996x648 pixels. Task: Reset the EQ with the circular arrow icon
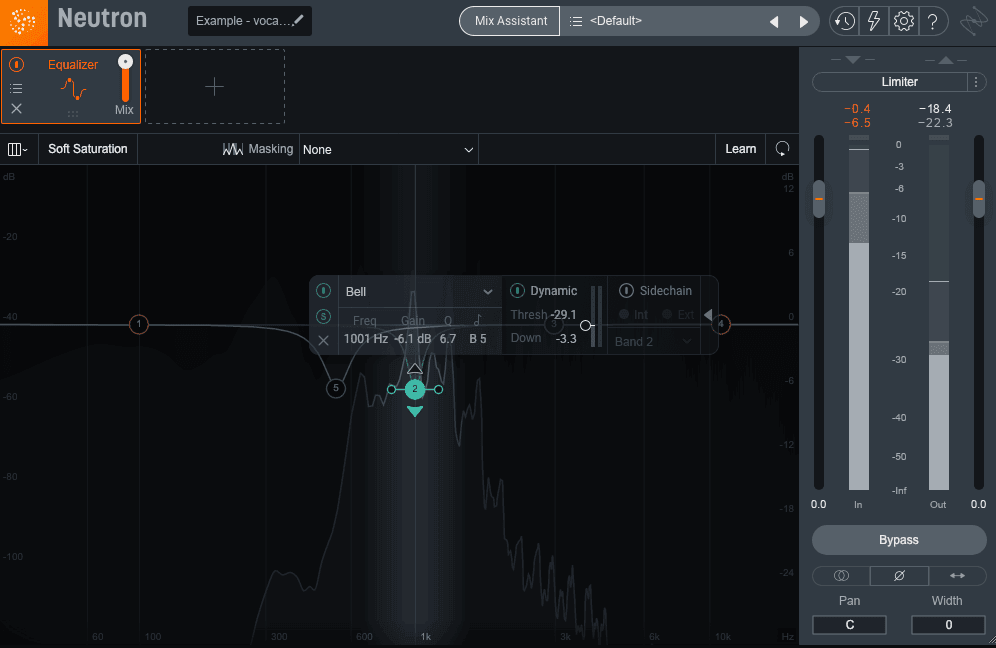point(783,149)
